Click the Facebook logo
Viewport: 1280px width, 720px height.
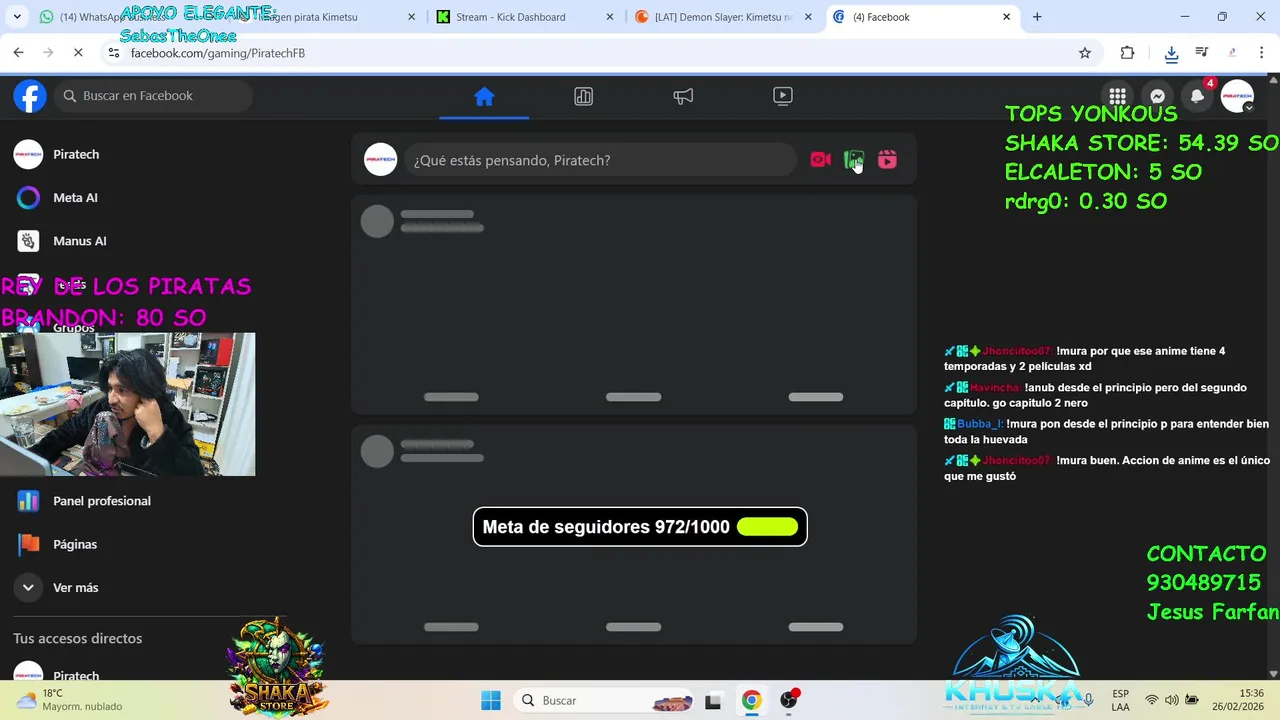30,96
